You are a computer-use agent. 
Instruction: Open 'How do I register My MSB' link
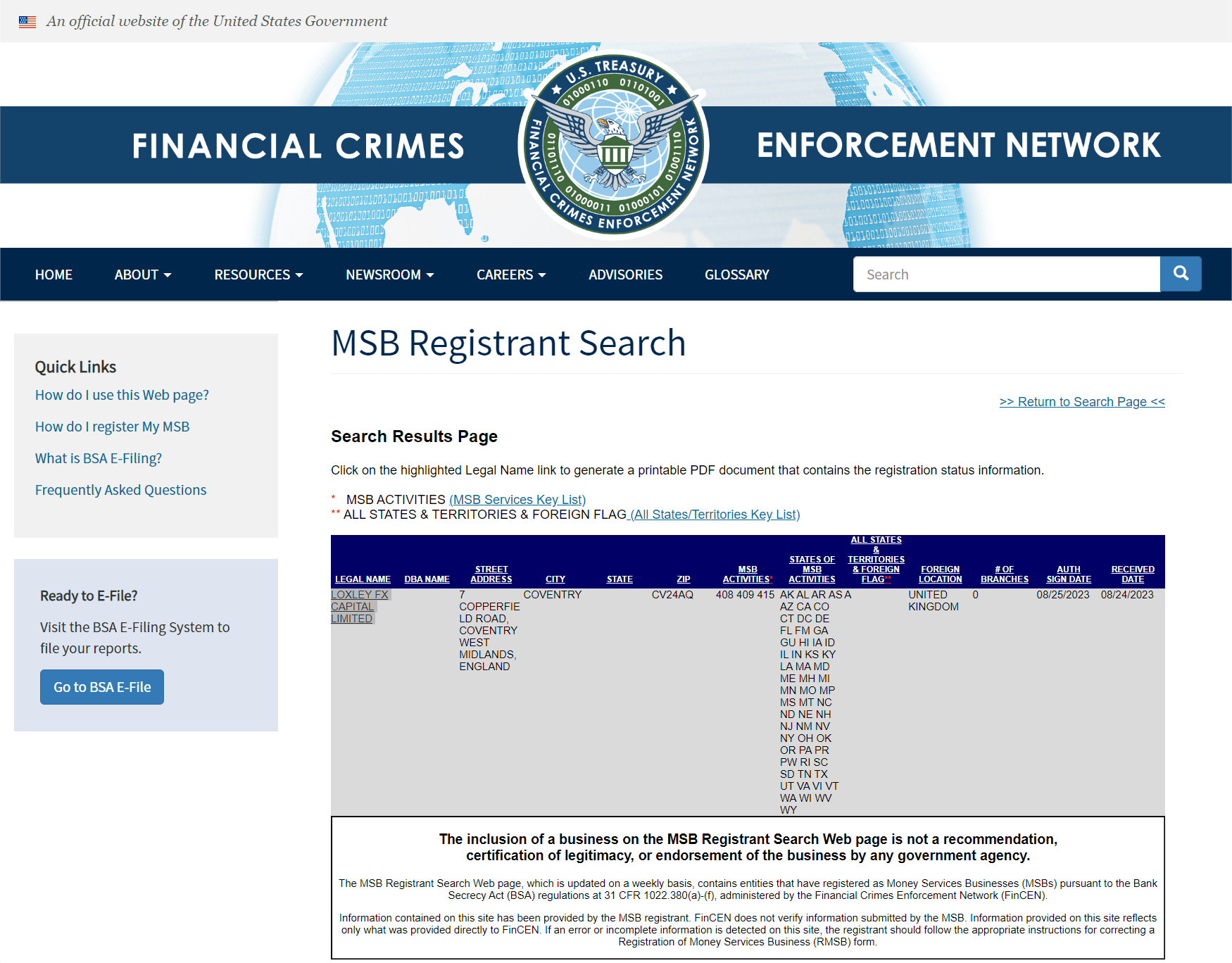click(x=112, y=427)
